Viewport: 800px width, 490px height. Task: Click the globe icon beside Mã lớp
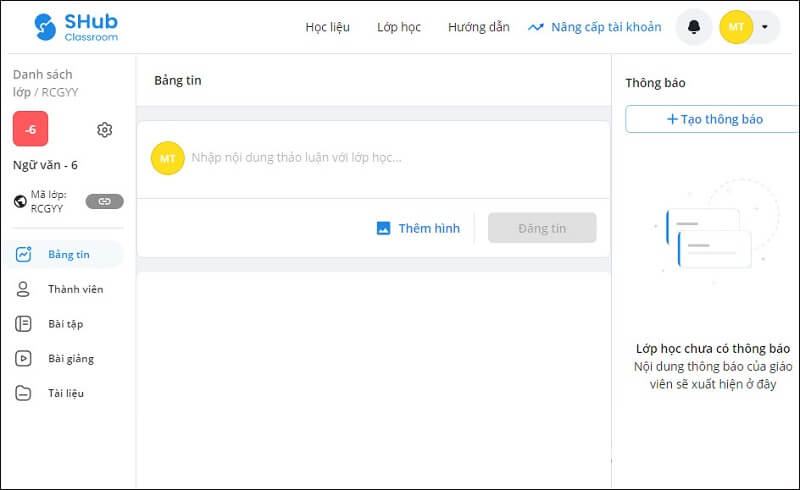[x=20, y=201]
